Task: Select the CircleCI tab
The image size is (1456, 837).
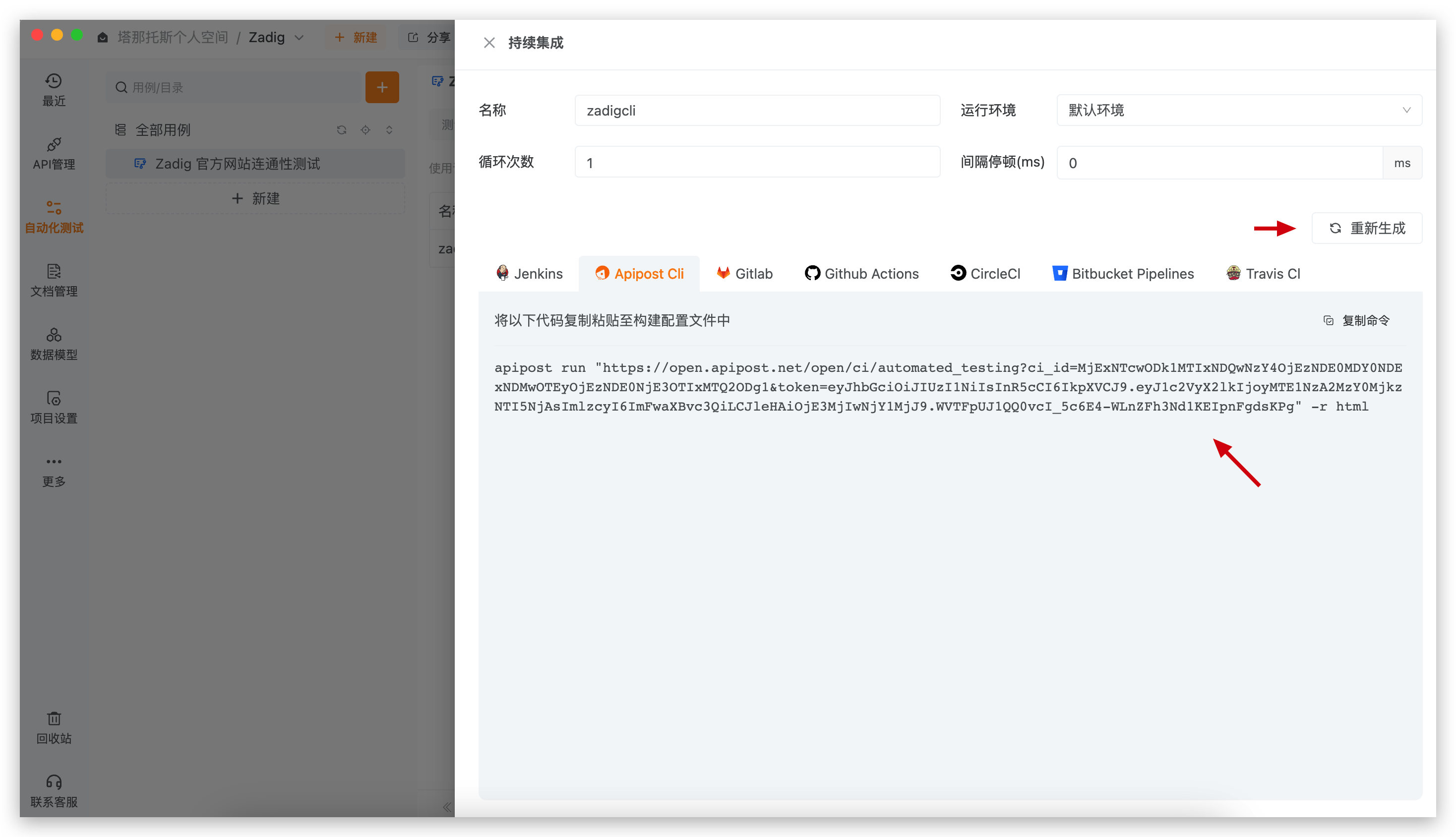Action: point(985,274)
